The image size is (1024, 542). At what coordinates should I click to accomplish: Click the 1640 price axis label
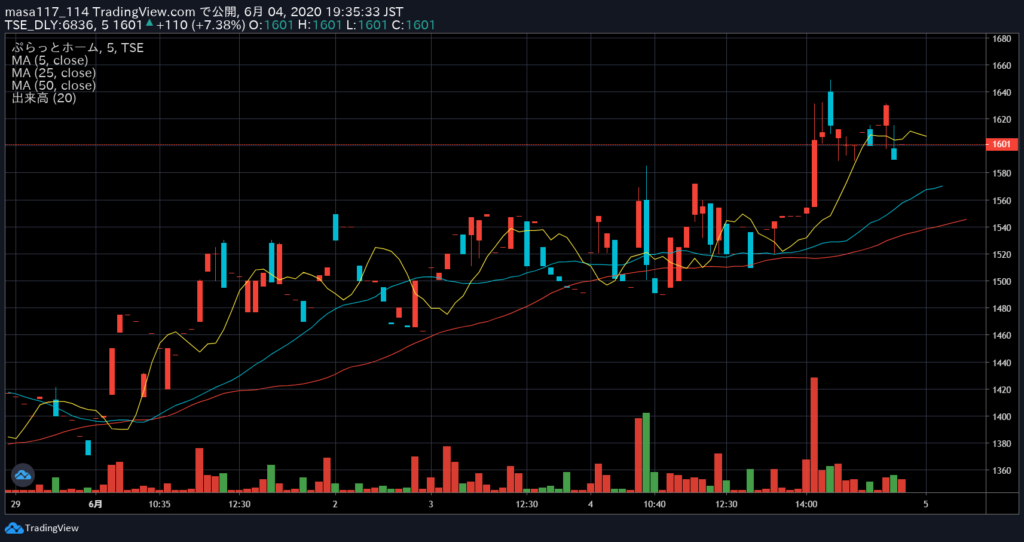pyautogui.click(x=1002, y=93)
